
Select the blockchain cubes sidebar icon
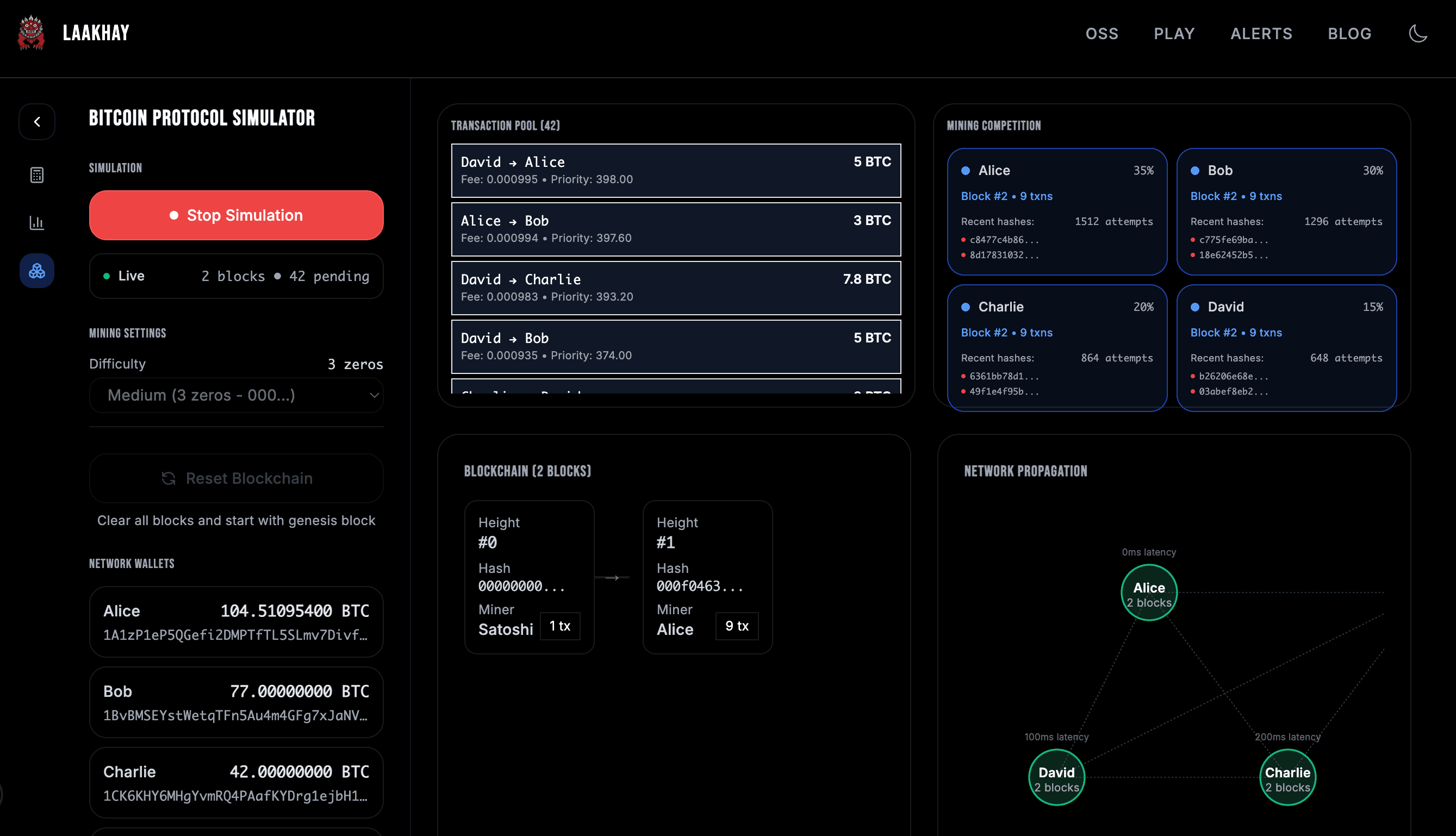(36, 271)
